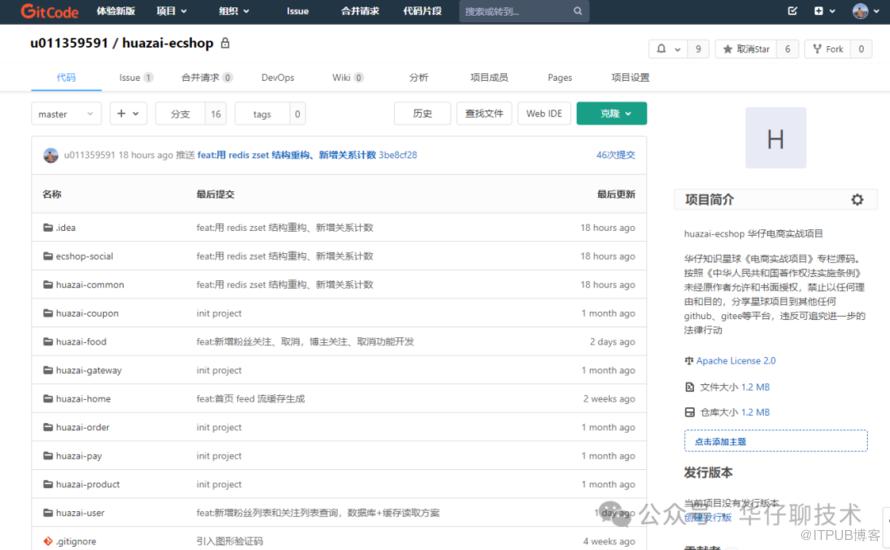This screenshot has height=550, width=890.
Task: Click the 点击添加主题 add topic box
Action: tap(775, 441)
